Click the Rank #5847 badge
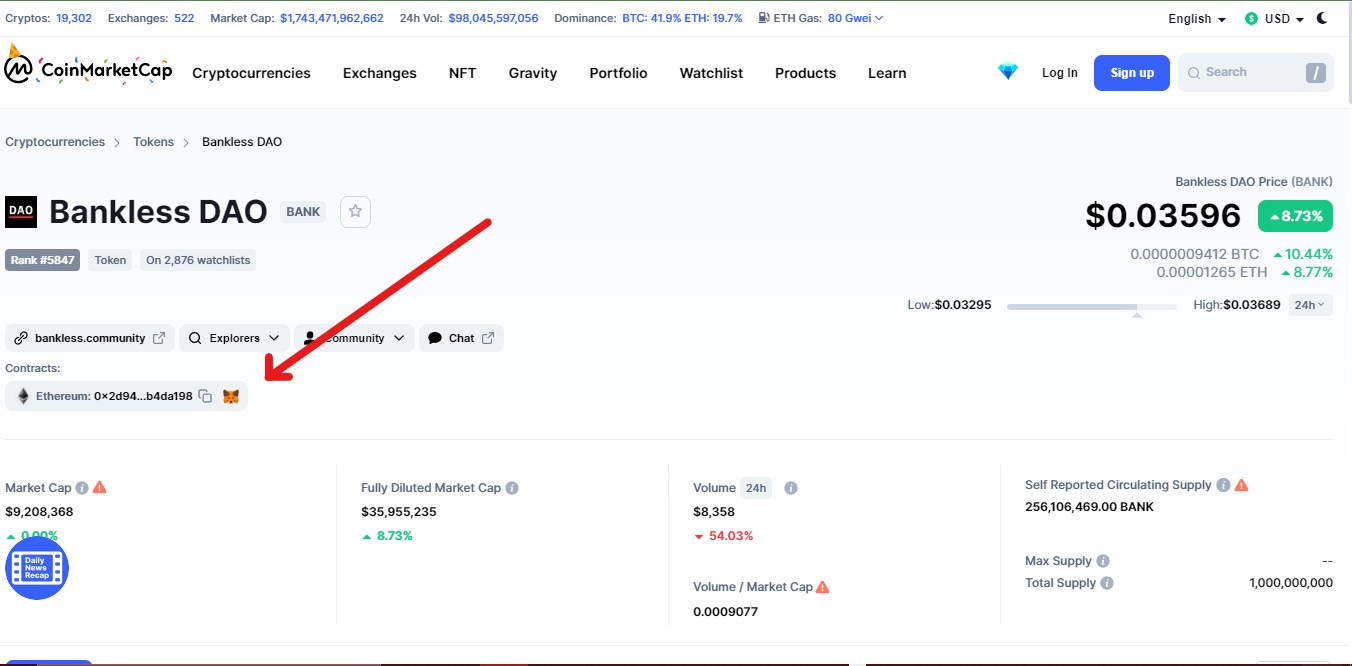 (x=42, y=260)
